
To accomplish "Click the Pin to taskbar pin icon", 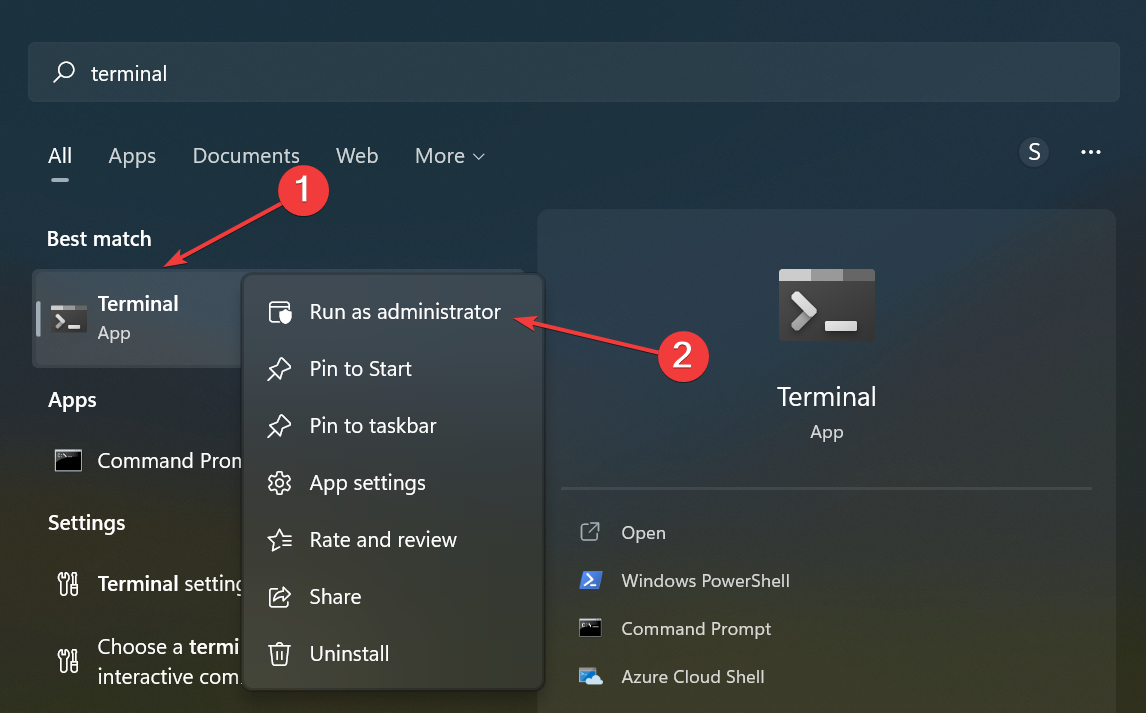I will (x=279, y=426).
